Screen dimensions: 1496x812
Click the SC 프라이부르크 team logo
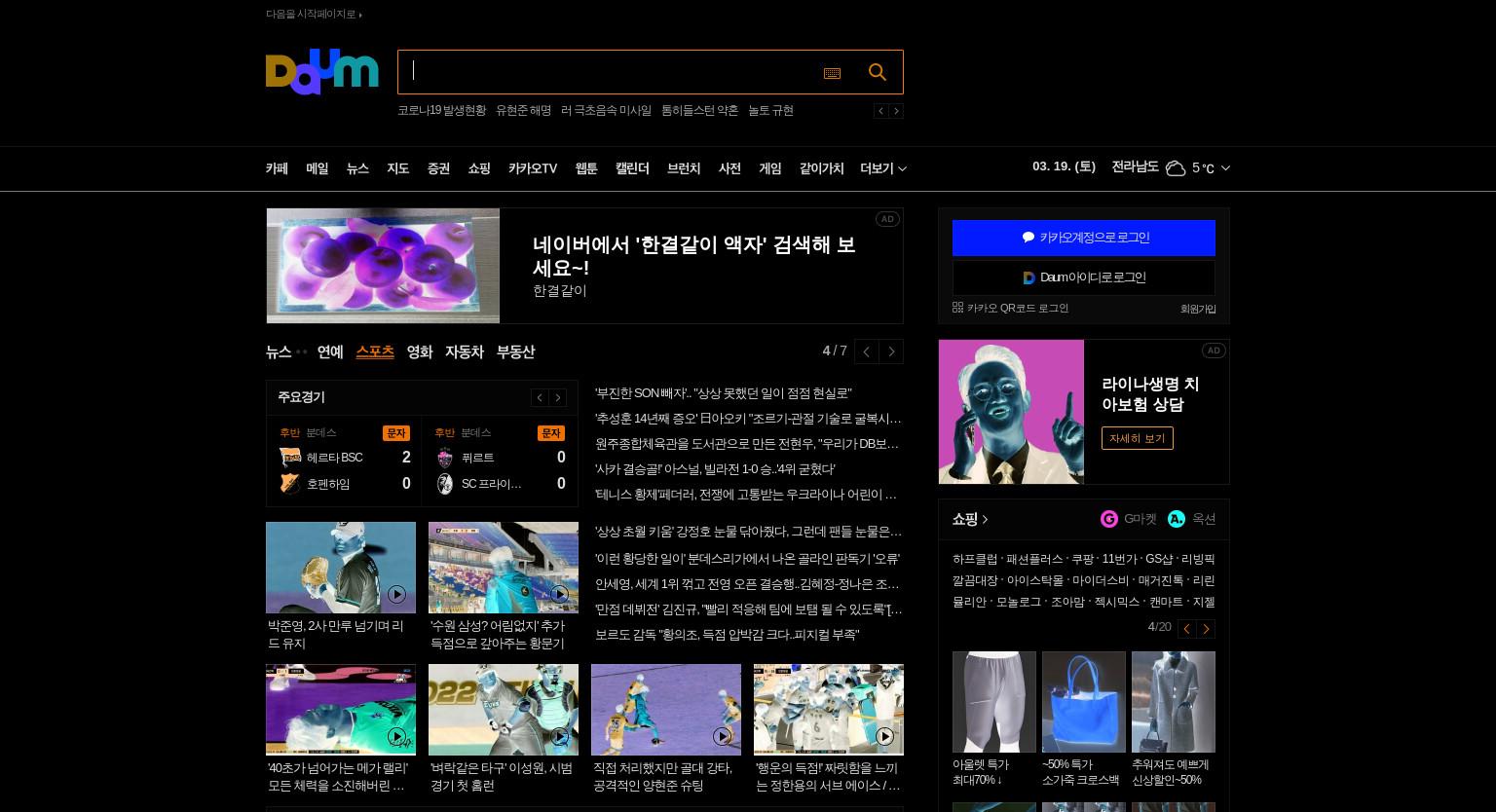[445, 484]
